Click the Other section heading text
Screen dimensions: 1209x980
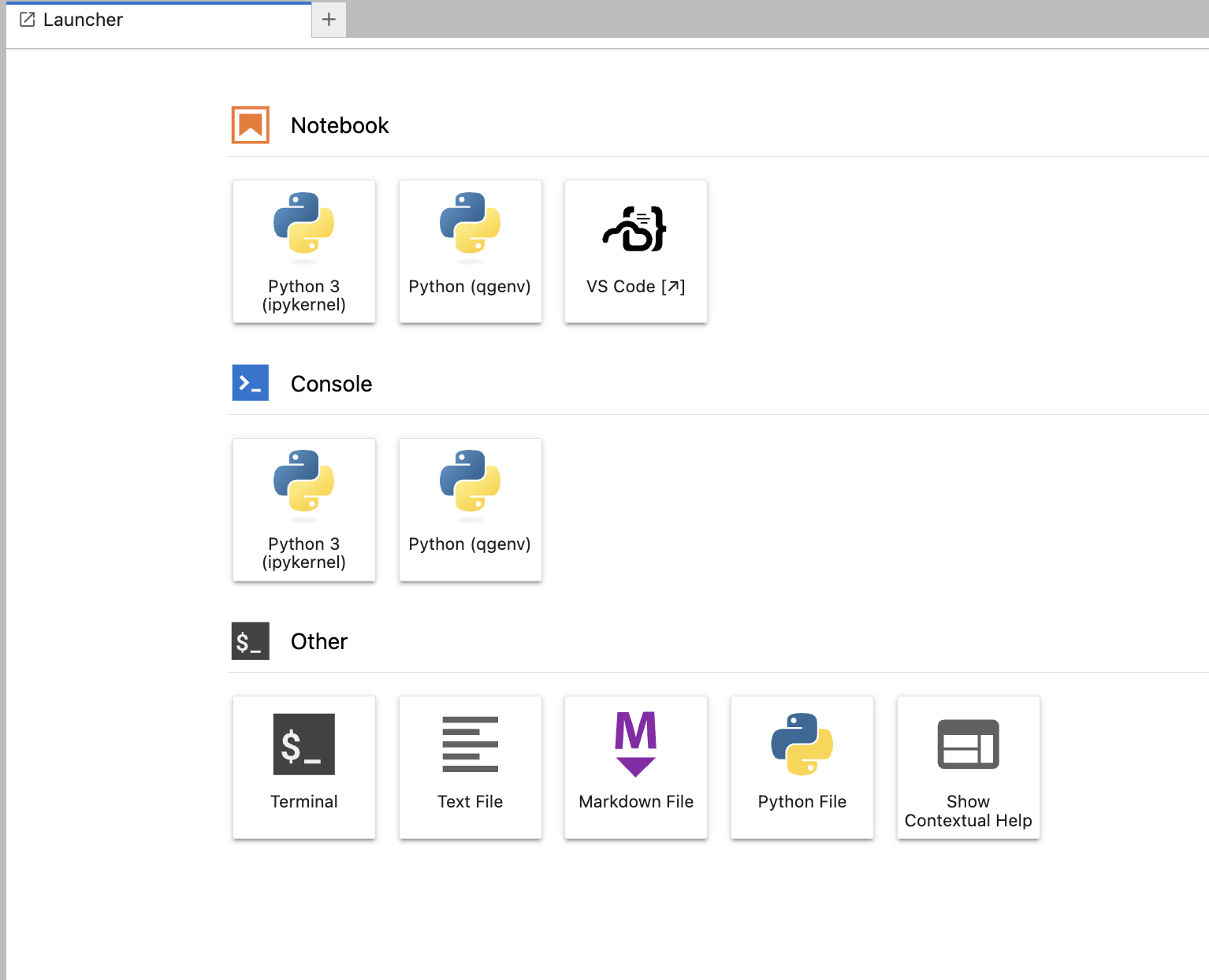click(x=318, y=641)
